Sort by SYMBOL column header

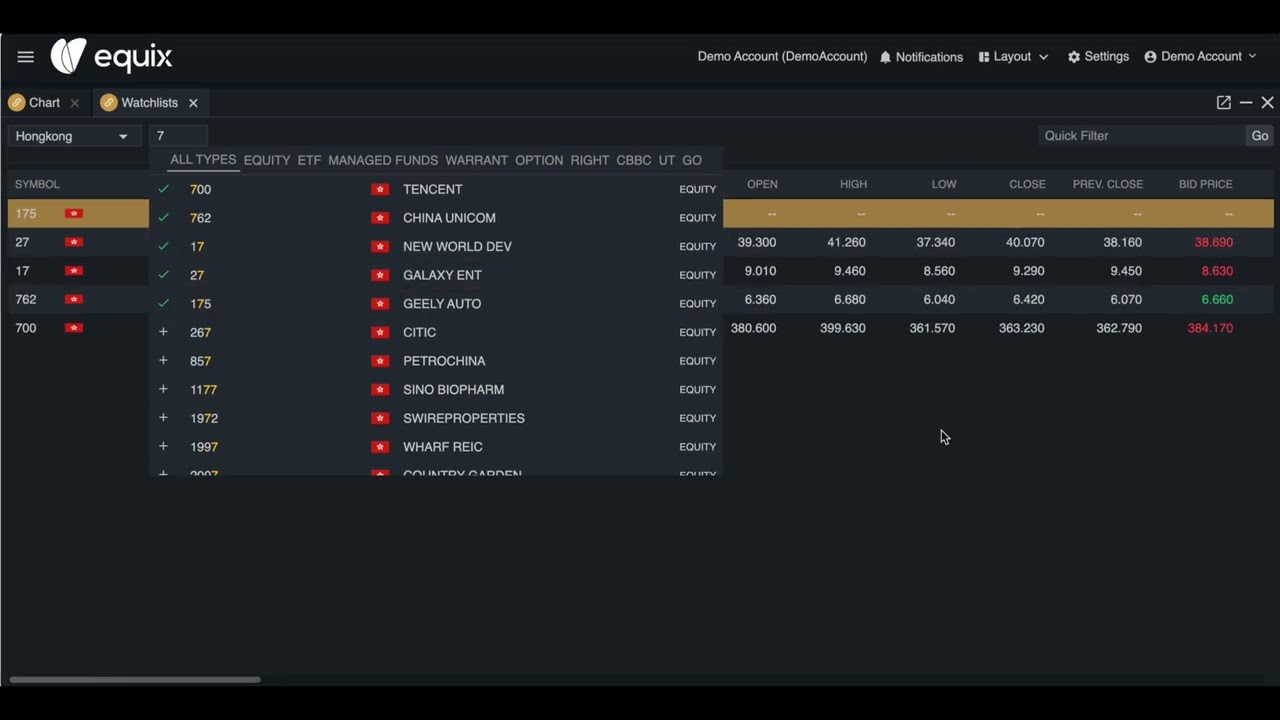37,184
